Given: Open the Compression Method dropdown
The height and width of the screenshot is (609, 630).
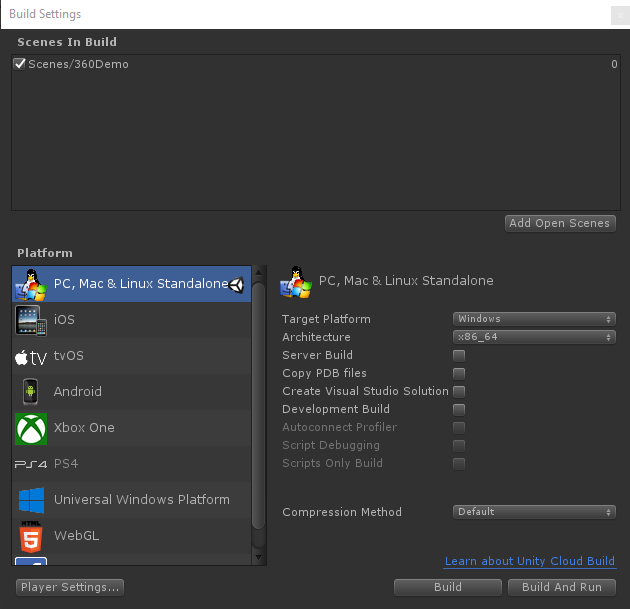Looking at the screenshot, I should [x=534, y=512].
